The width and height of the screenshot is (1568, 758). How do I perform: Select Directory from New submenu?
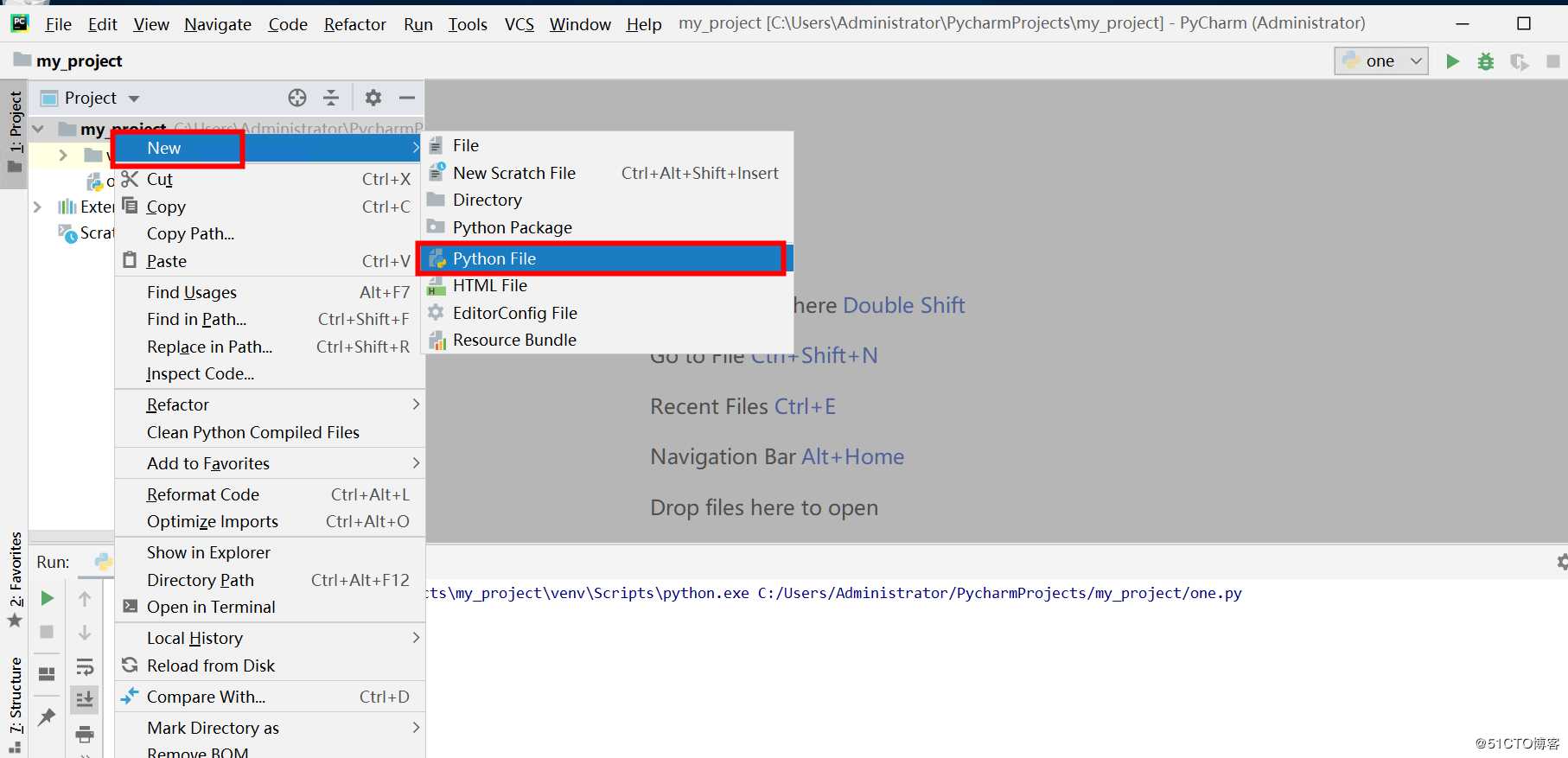[607, 200]
